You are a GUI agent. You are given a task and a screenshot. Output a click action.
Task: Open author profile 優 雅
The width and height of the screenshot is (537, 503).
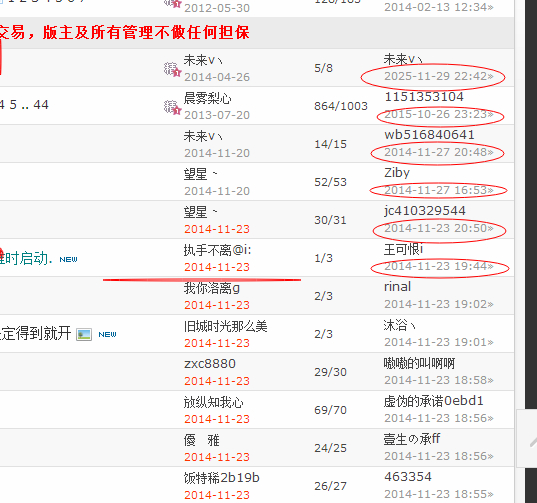(x=201, y=440)
